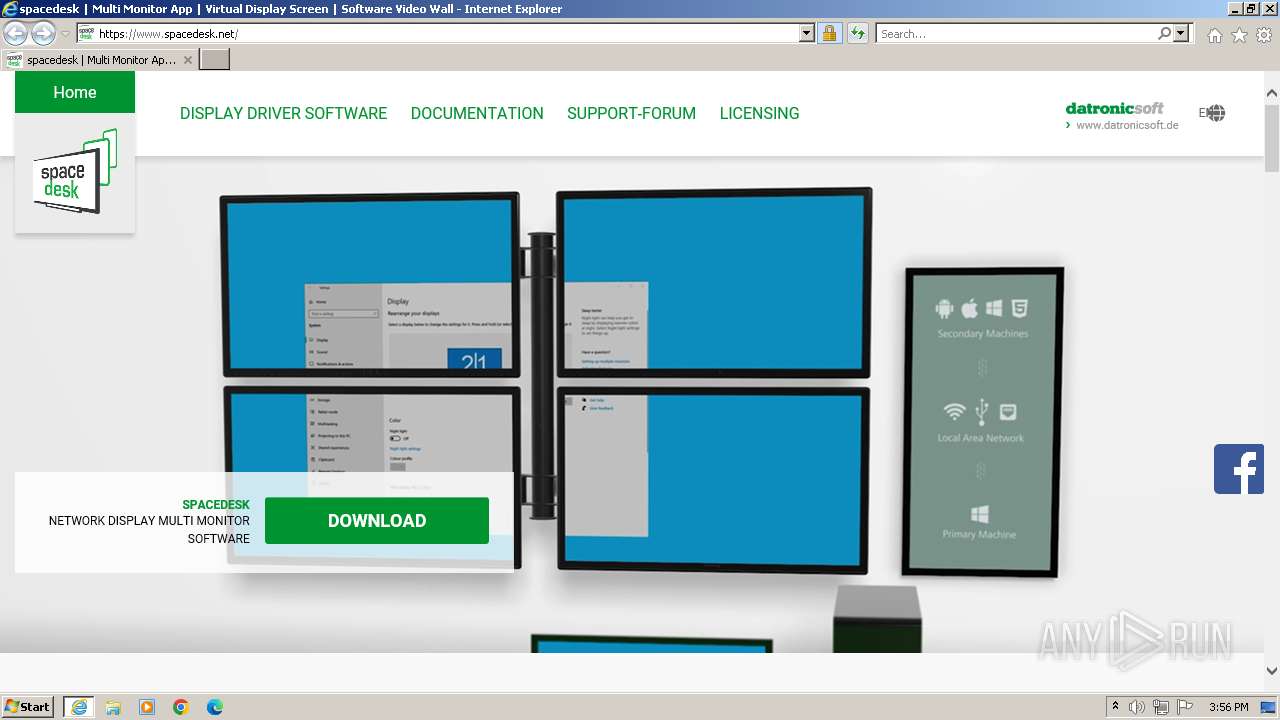Click the page scrollbar up arrow

pyautogui.click(x=1272, y=93)
